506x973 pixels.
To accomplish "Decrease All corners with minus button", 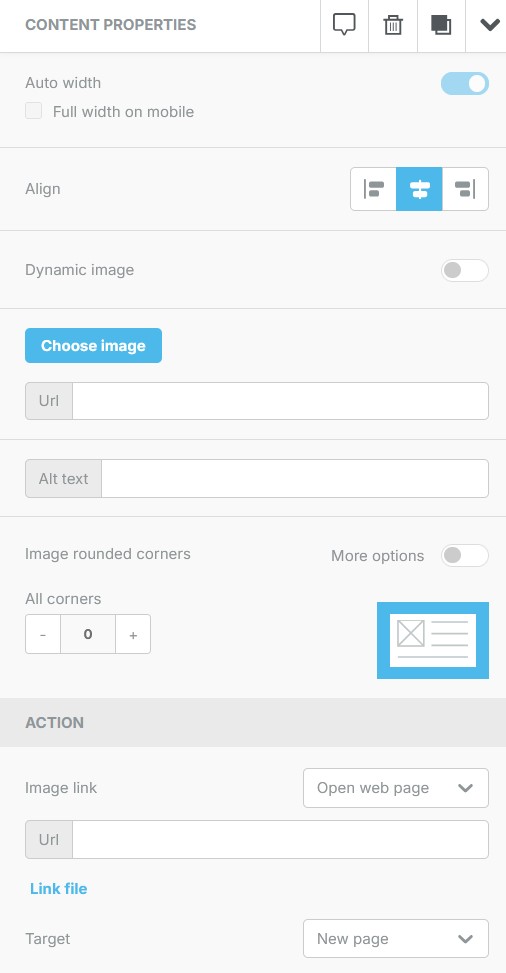I will 43,634.
